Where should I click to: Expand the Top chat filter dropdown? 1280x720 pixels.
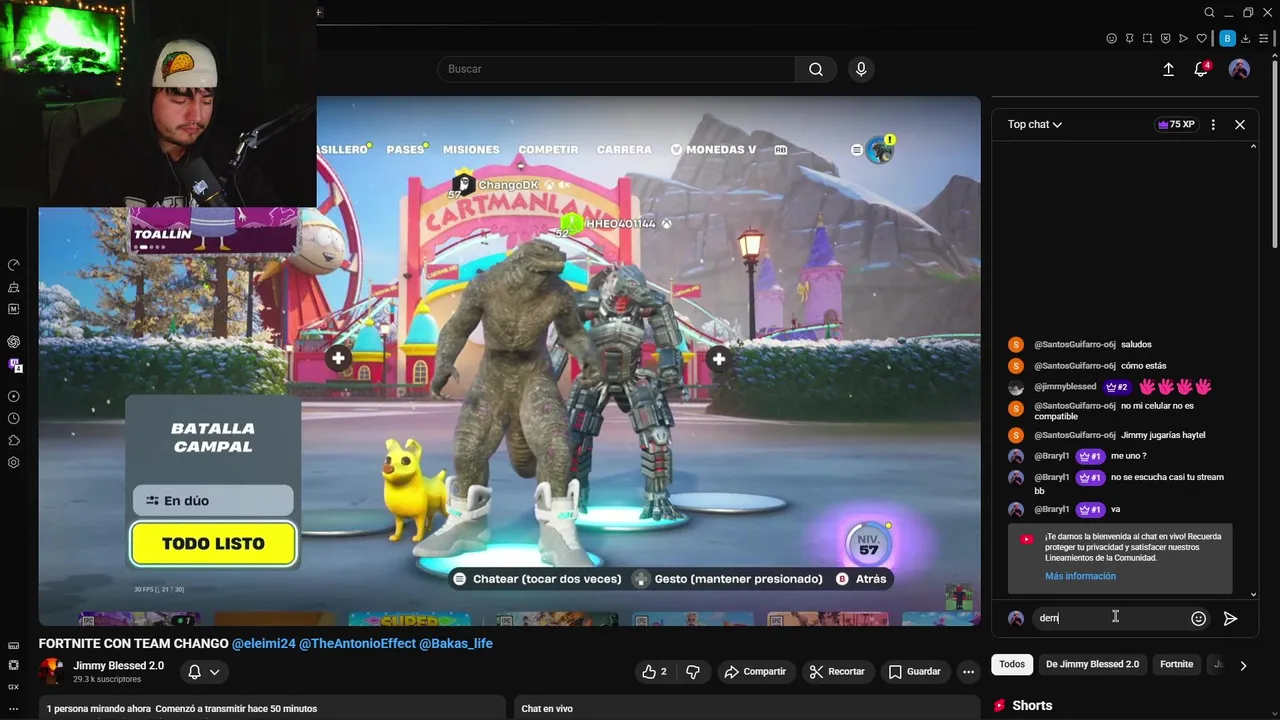tap(1035, 125)
